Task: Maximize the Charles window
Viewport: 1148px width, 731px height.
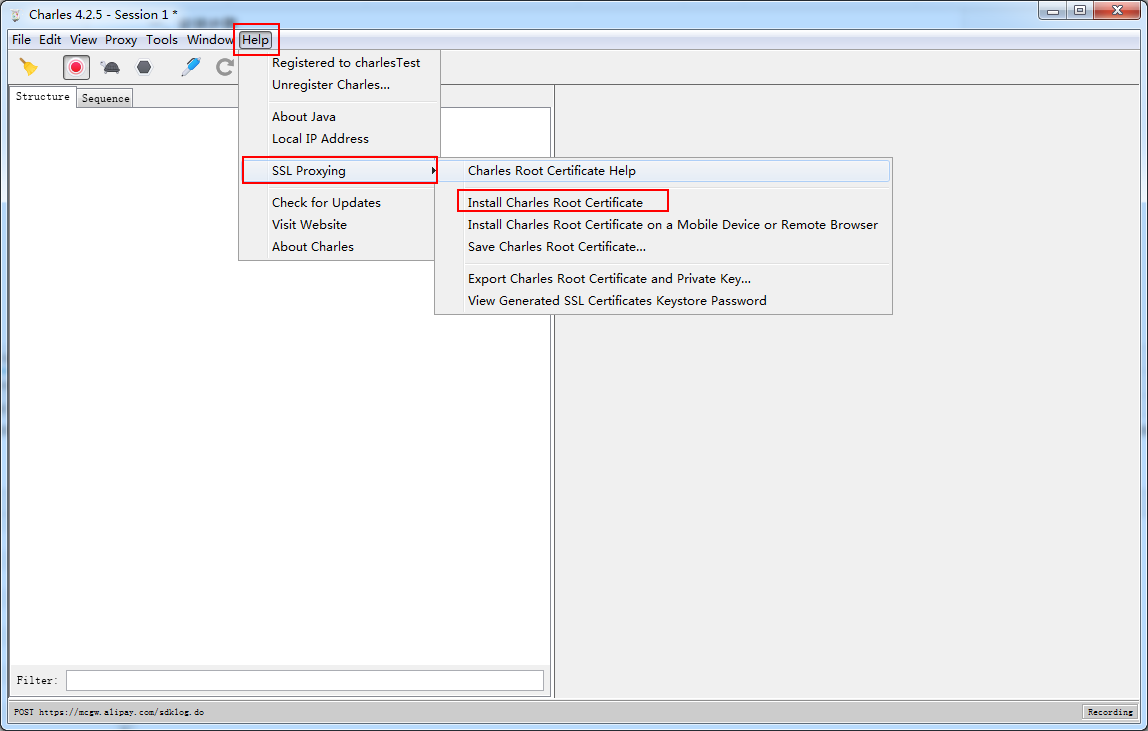Action: pos(1081,11)
